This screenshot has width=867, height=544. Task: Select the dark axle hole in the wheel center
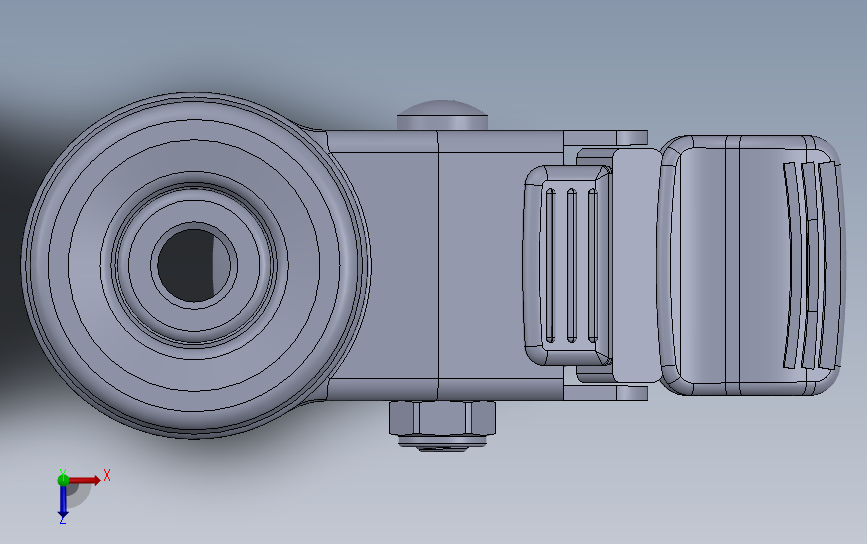pos(194,264)
